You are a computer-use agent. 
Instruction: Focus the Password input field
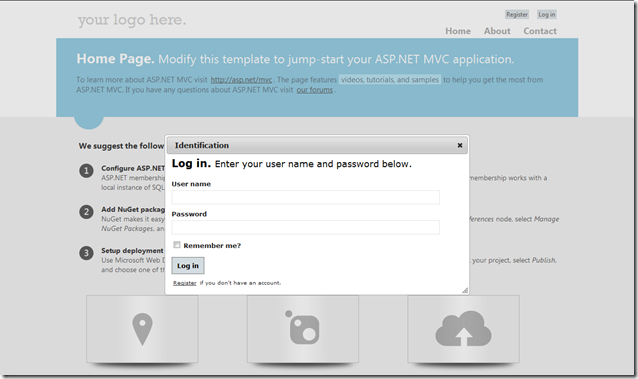tap(306, 227)
